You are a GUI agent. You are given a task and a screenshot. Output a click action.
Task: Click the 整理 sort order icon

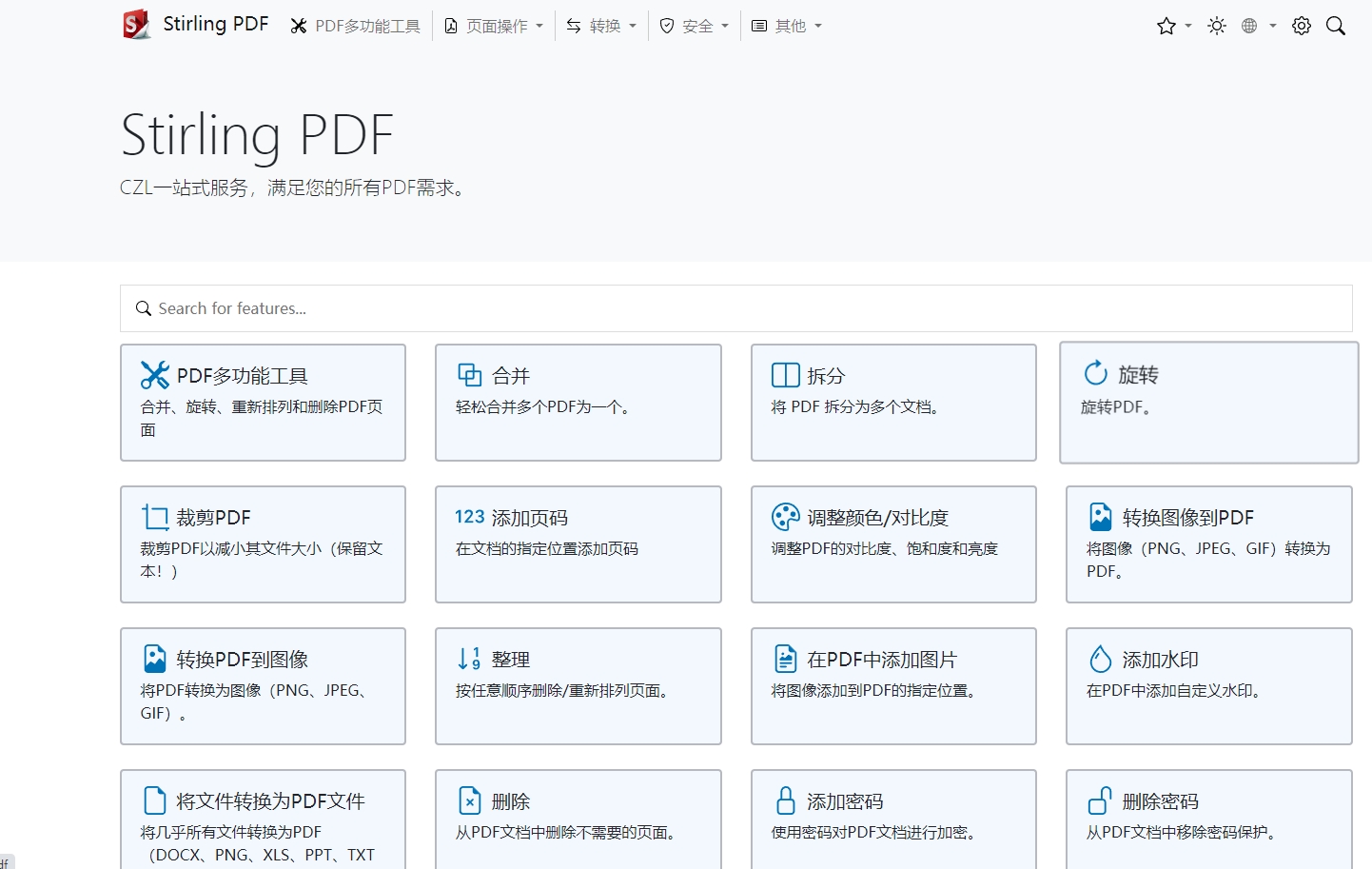tap(470, 659)
